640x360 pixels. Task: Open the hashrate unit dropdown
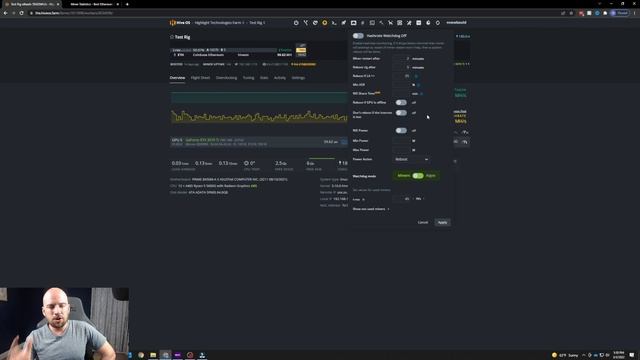coord(420,199)
